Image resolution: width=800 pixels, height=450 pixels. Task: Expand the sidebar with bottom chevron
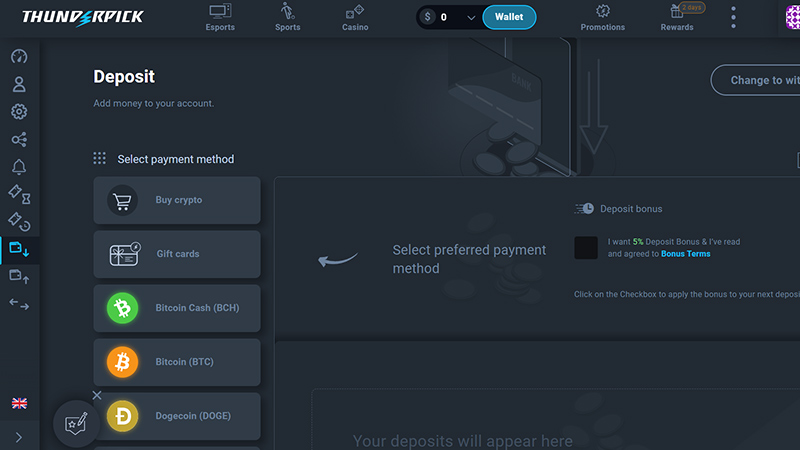coord(19,437)
